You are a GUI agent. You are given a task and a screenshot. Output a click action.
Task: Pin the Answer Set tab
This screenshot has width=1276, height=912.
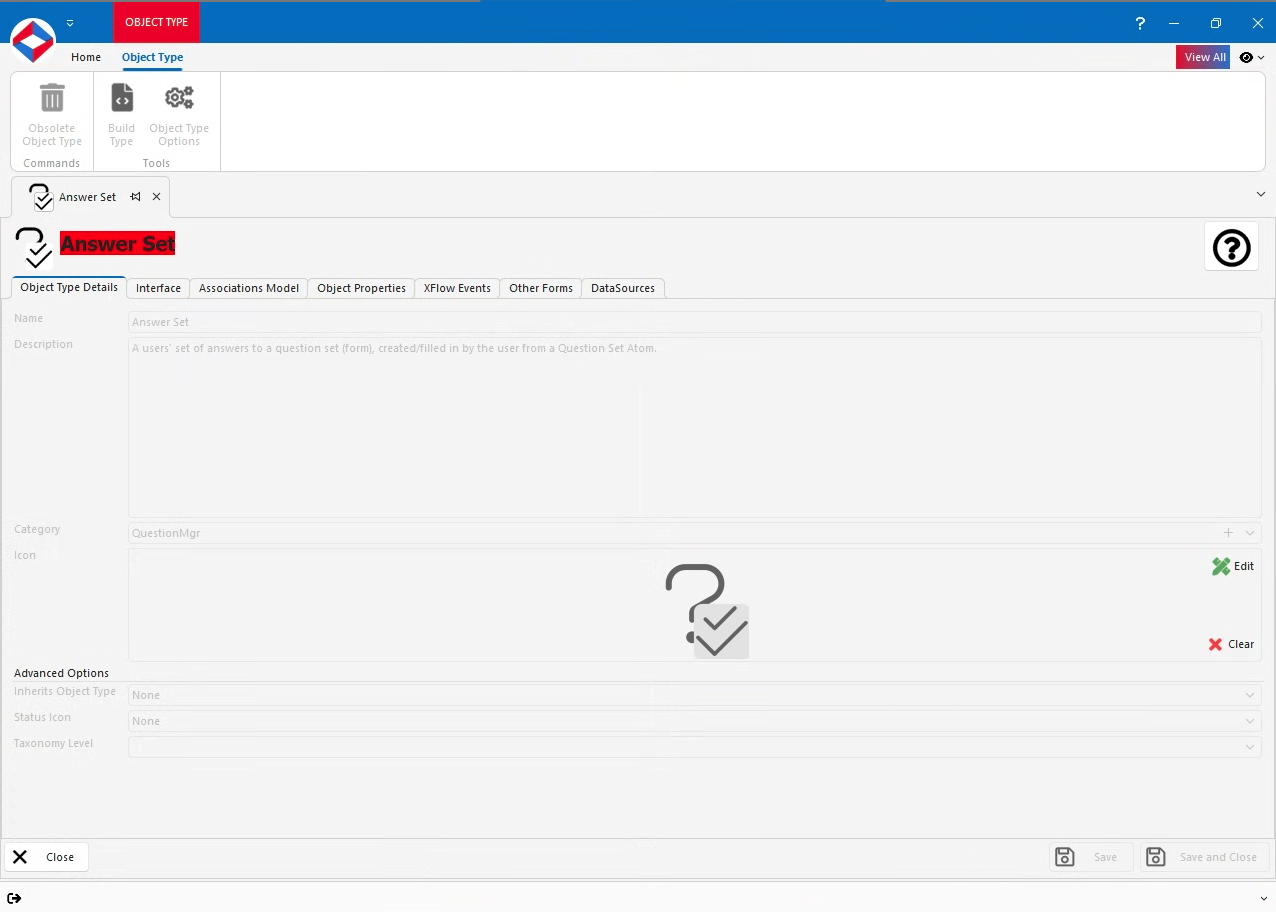pos(136,197)
